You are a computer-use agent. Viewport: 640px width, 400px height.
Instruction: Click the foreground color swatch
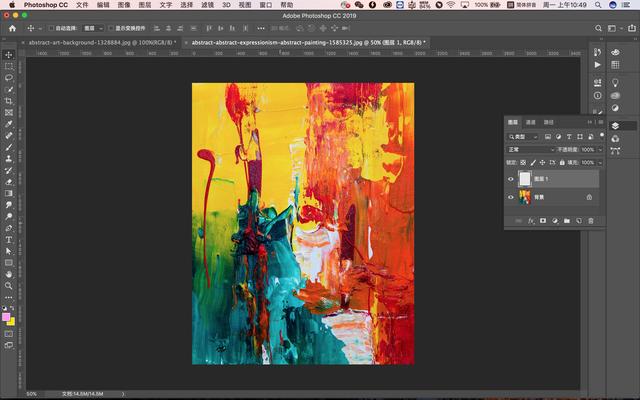[x=7, y=317]
